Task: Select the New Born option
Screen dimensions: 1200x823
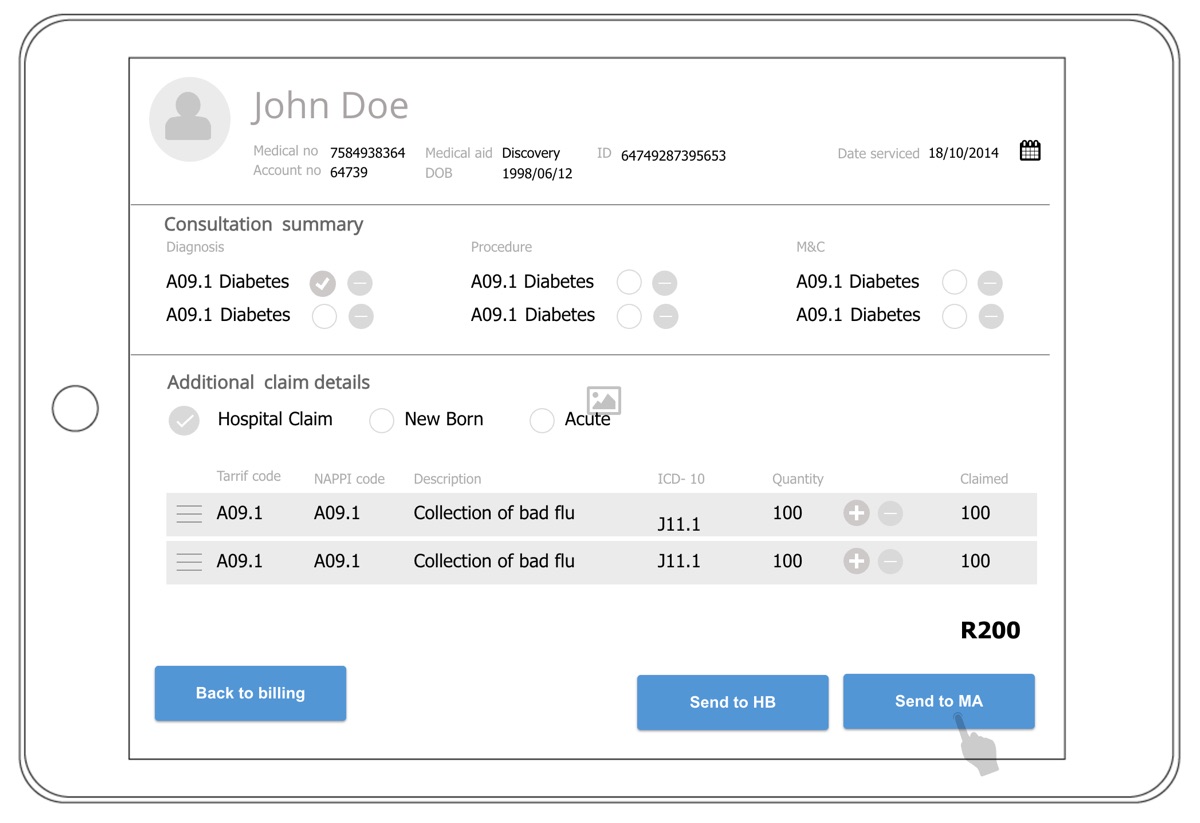Action: point(381,421)
